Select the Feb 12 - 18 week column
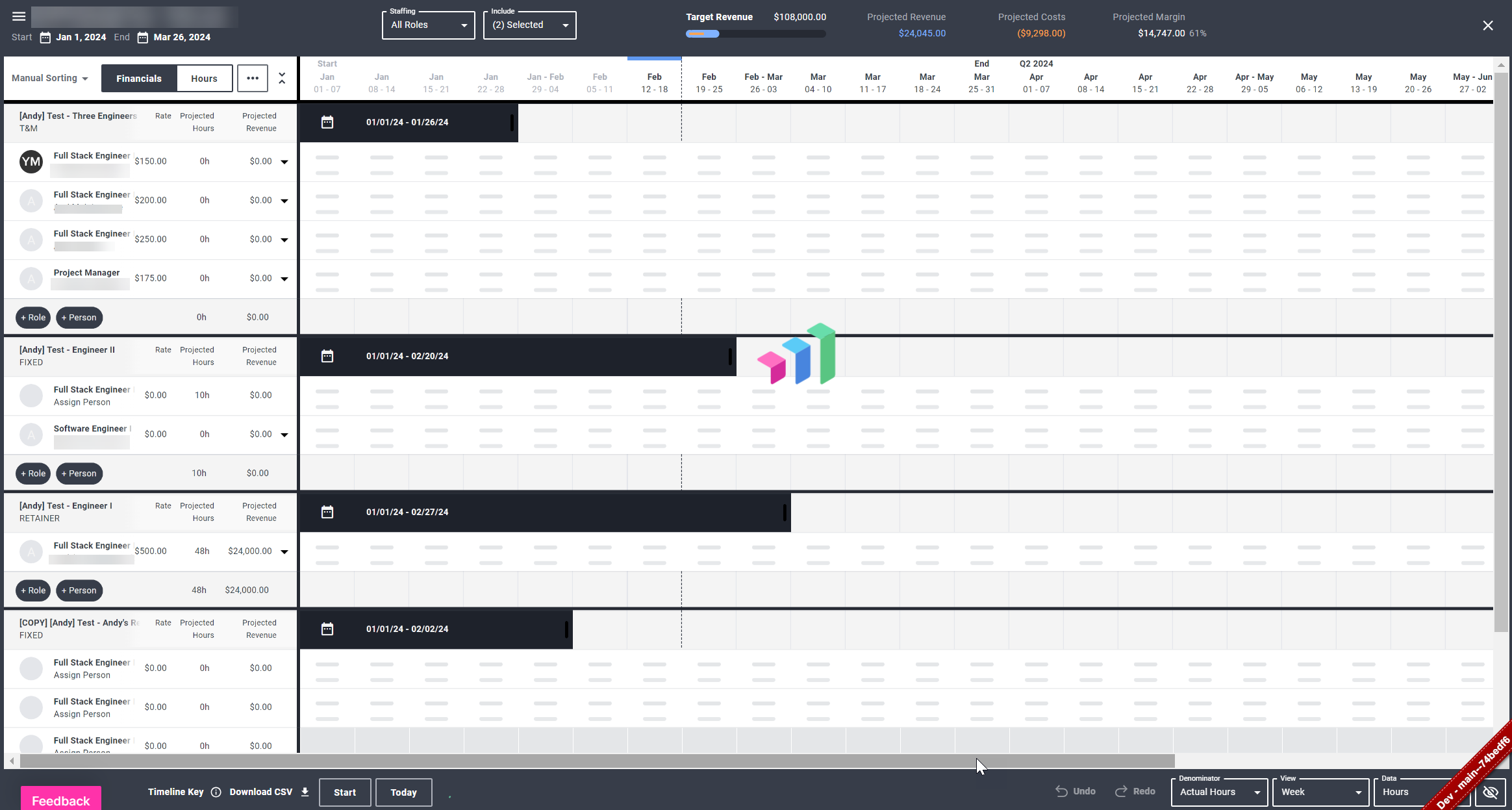Viewport: 1512px width, 810px height. (655, 82)
